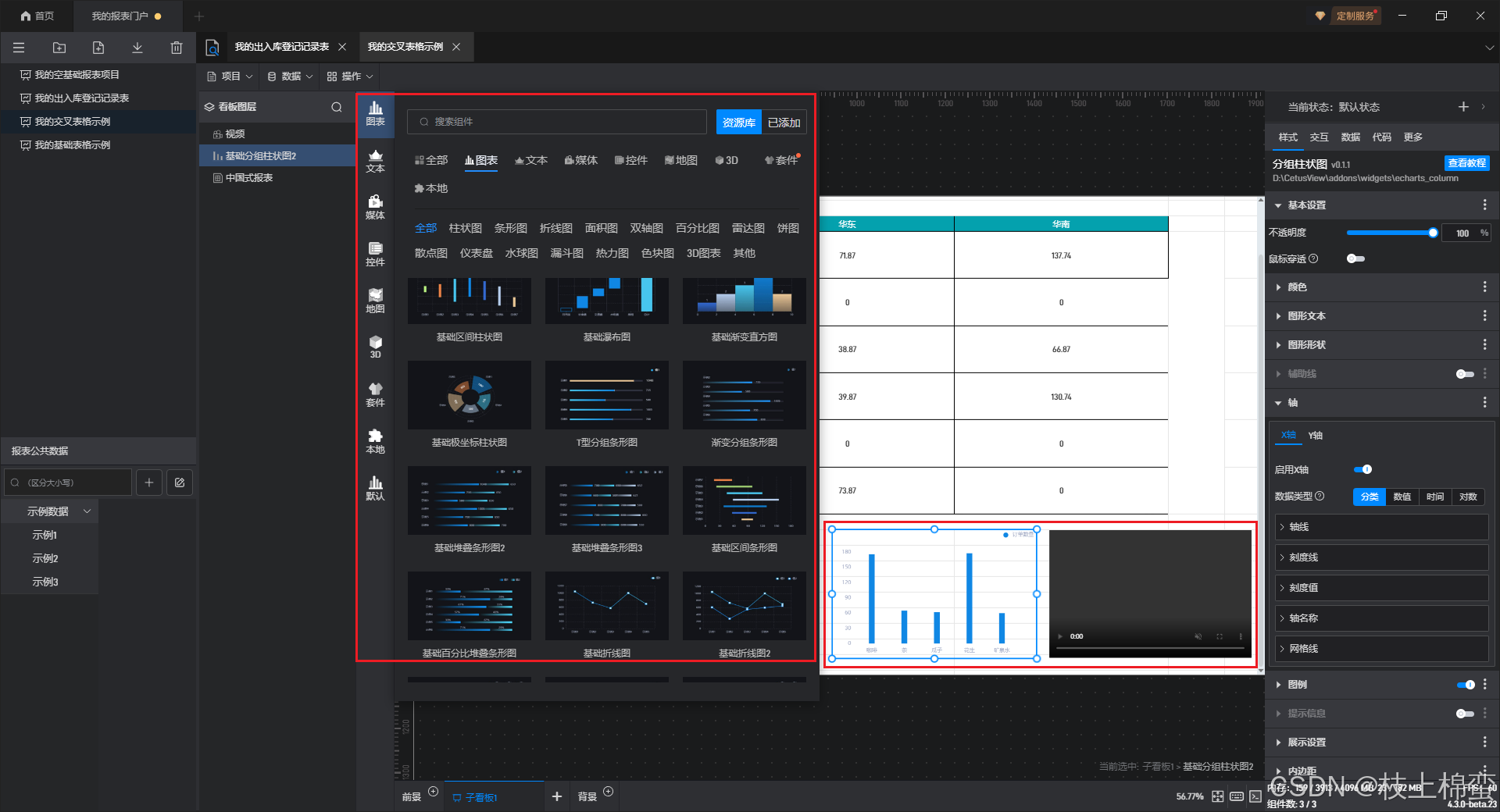Toggle the 鼠标穿透 switch
The image size is (1500, 812).
pyautogui.click(x=1355, y=258)
